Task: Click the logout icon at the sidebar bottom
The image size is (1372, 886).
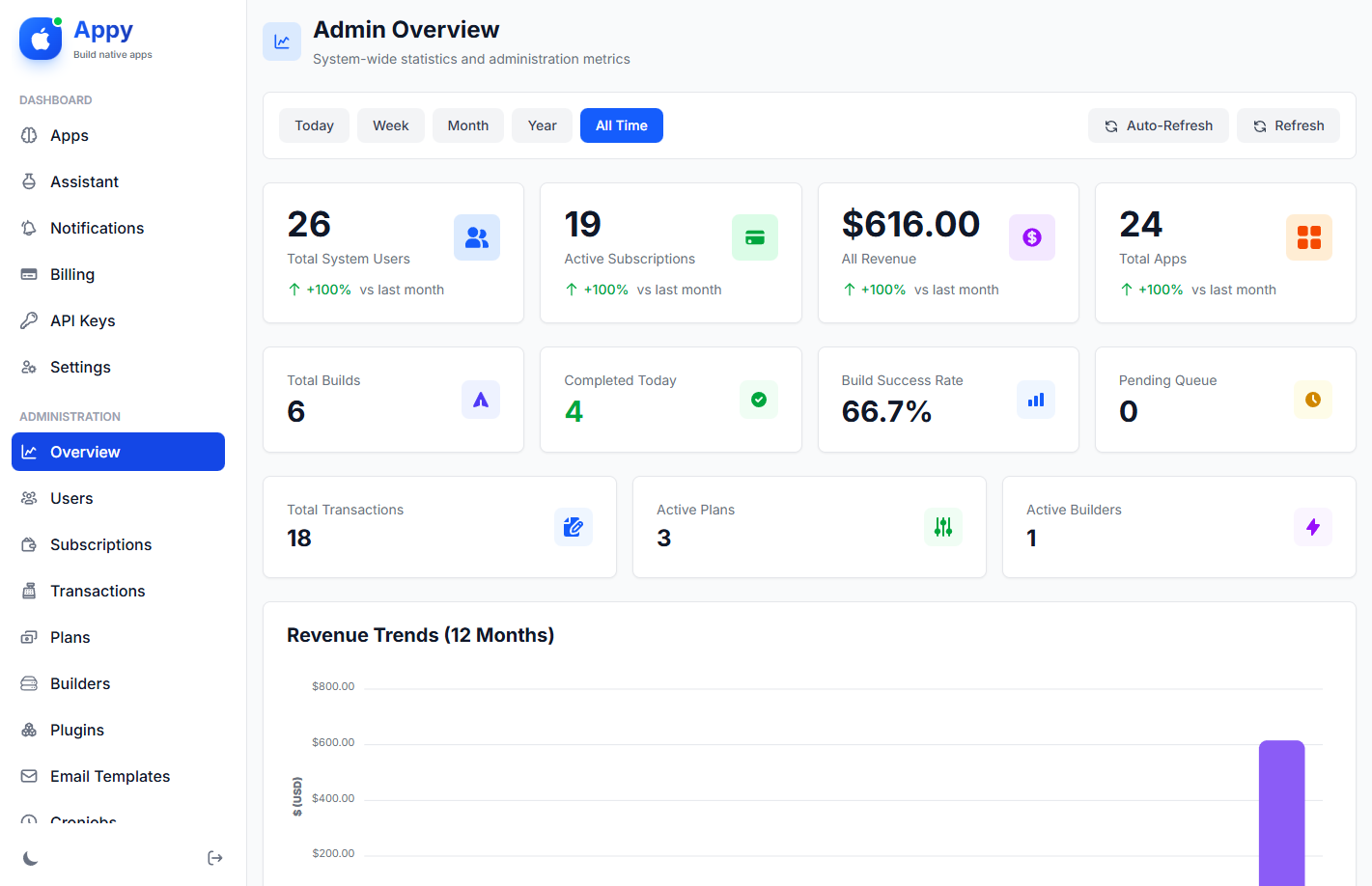Action: pos(214,857)
